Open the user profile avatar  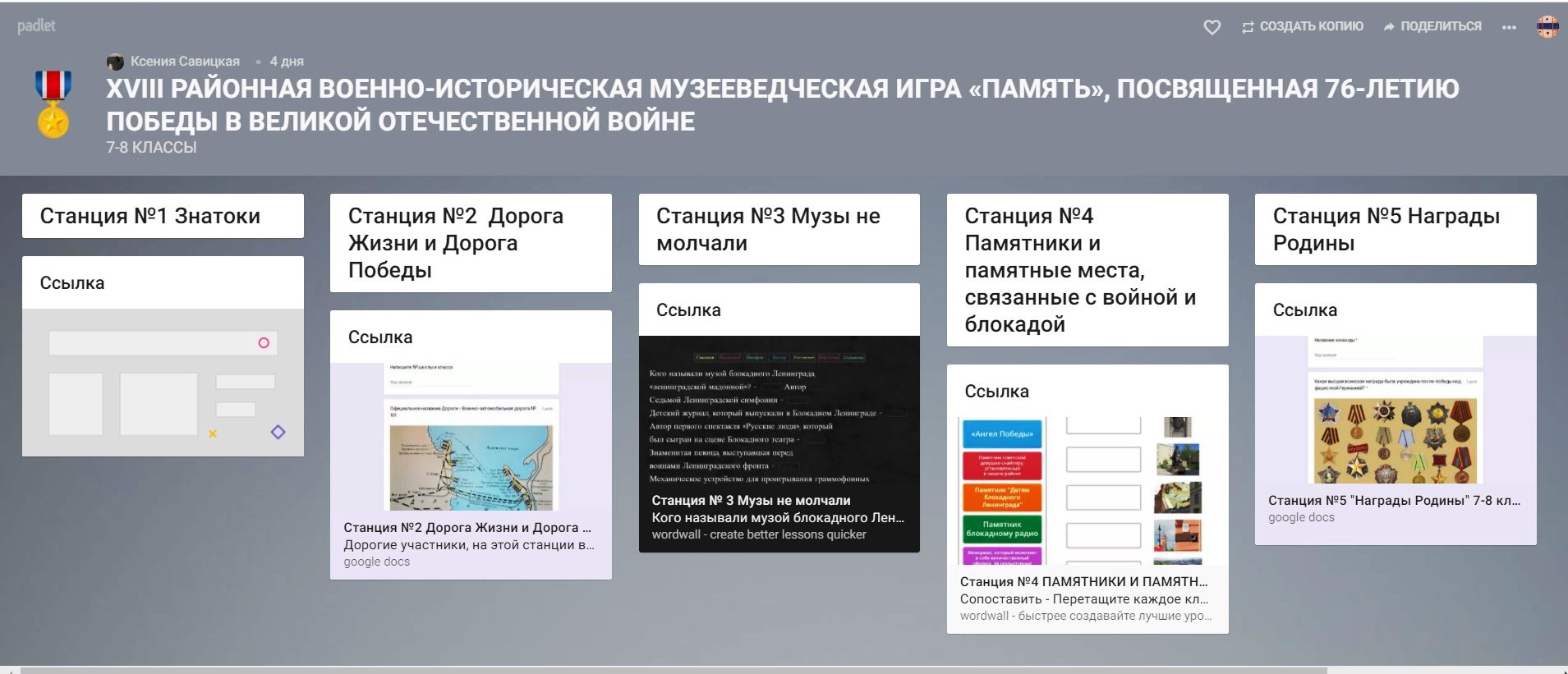(1547, 27)
